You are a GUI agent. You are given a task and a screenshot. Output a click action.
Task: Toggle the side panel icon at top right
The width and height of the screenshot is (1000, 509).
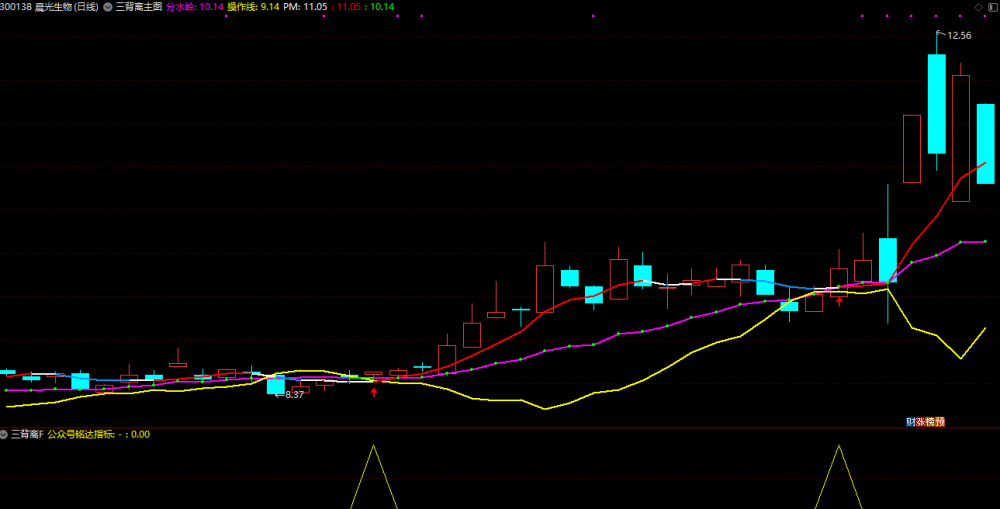pos(995,8)
